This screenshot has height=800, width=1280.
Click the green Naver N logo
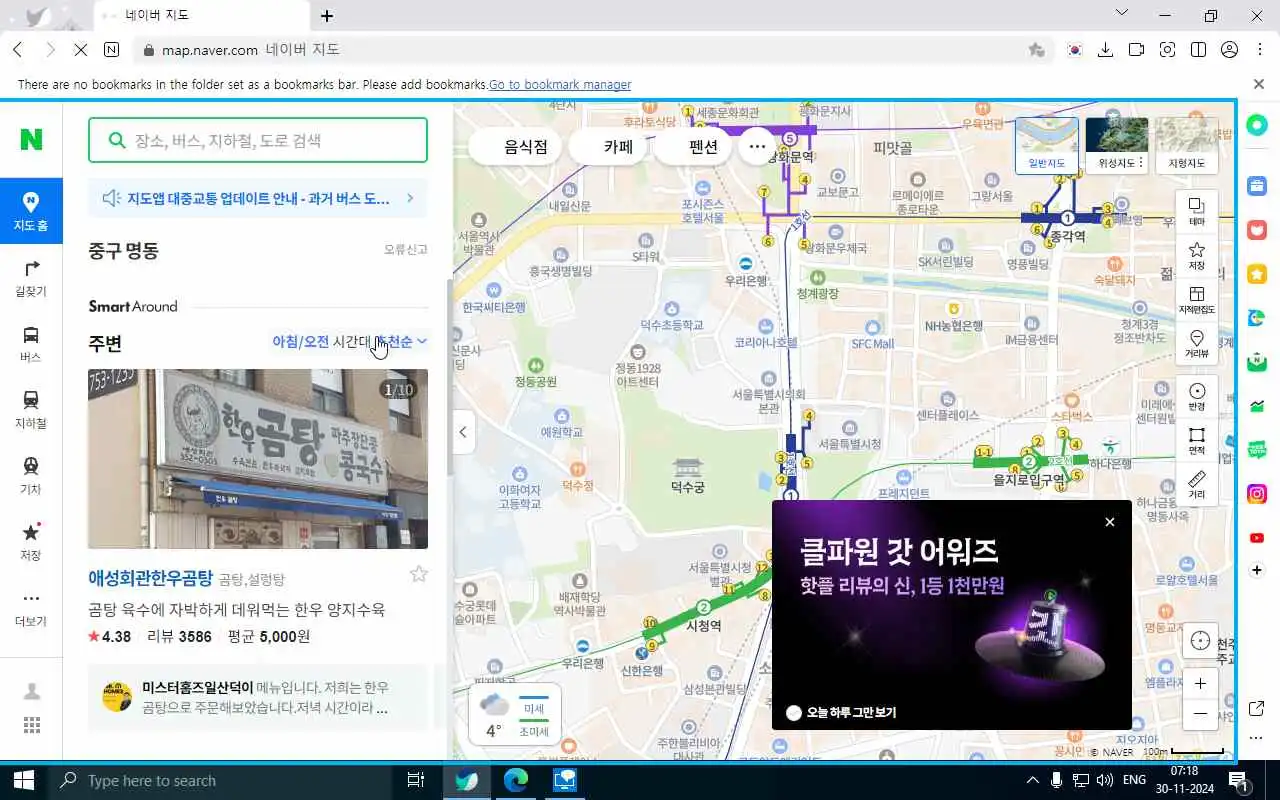click(x=31, y=139)
